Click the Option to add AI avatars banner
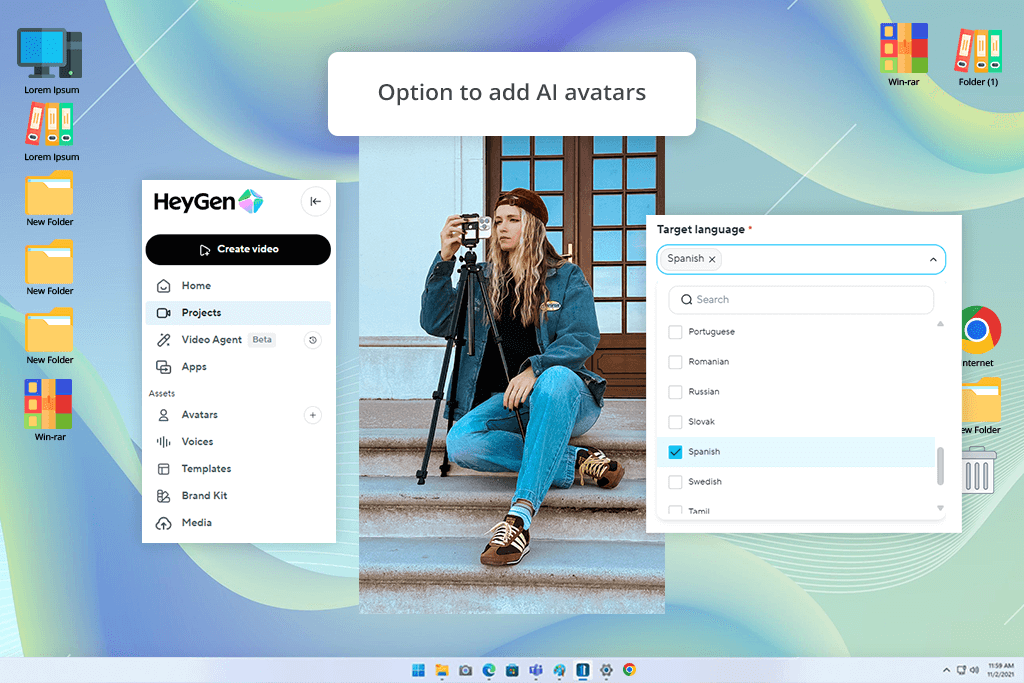The image size is (1024, 683). coord(512,93)
